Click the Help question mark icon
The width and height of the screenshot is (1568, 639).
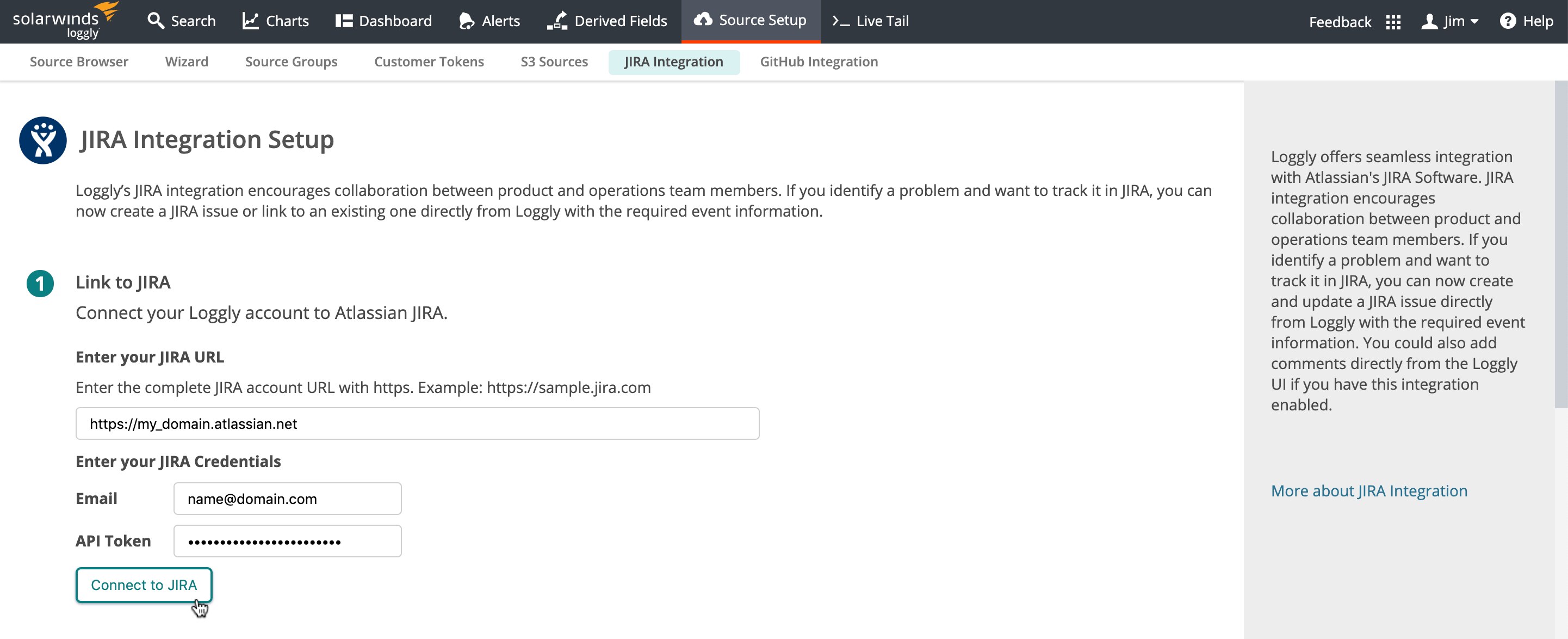[x=1507, y=21]
